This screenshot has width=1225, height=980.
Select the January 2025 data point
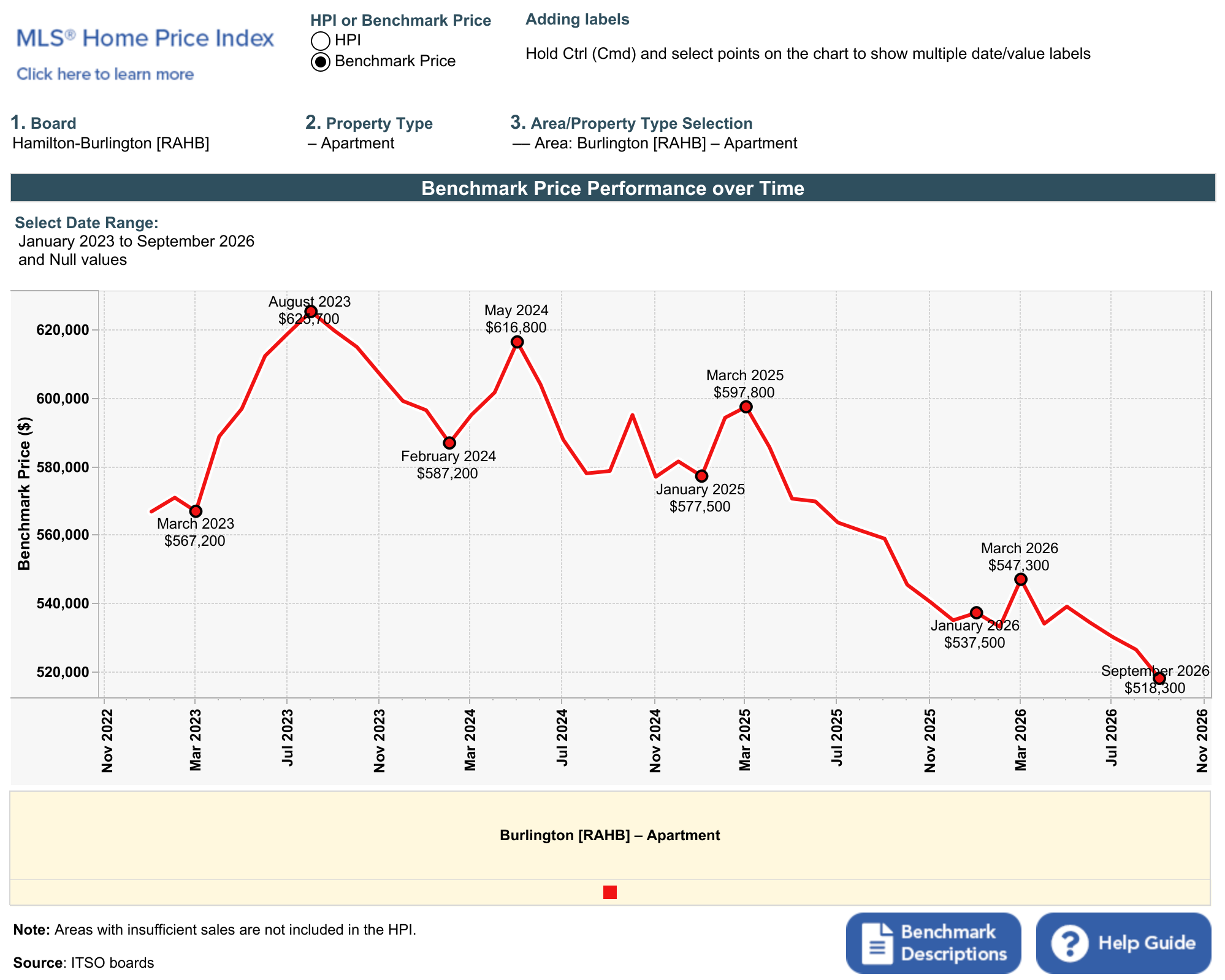coord(702,476)
